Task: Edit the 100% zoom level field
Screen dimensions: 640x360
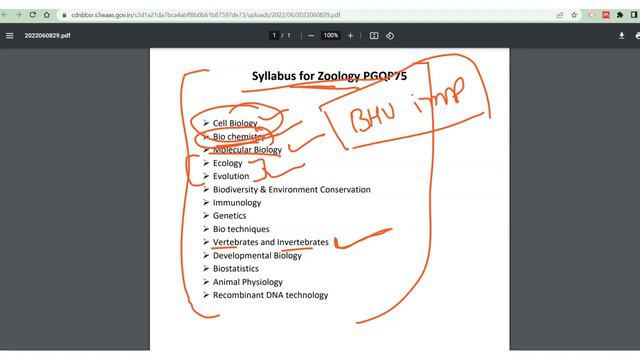Action: point(331,36)
